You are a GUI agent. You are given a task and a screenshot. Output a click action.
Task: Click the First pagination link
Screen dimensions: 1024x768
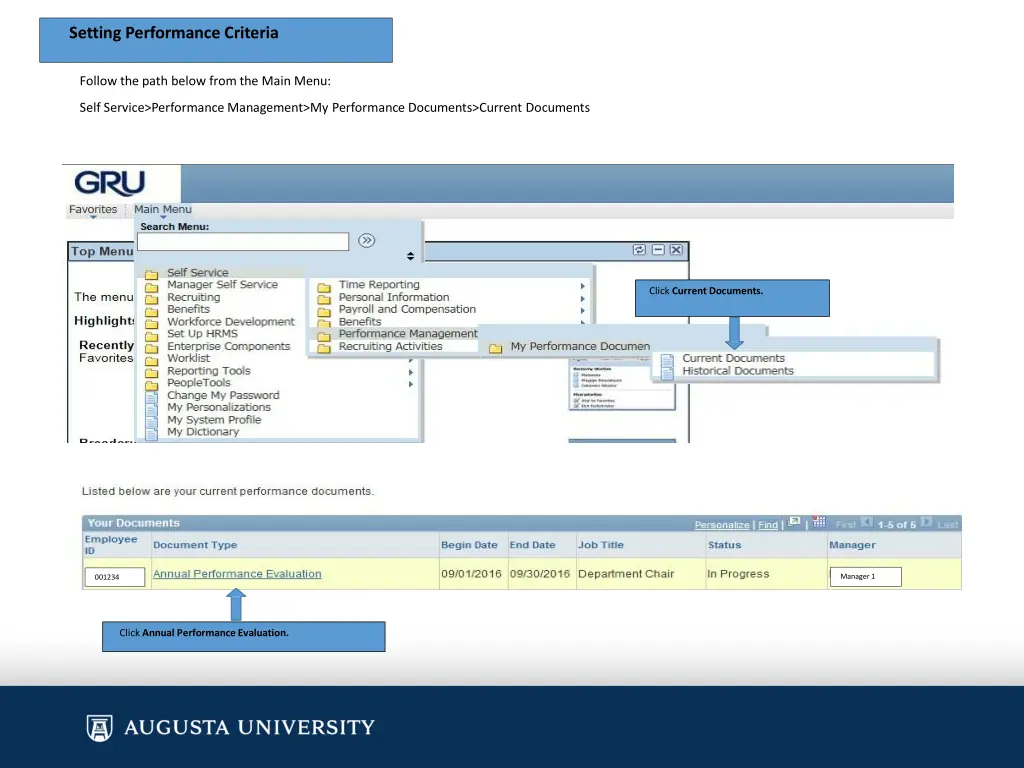point(846,524)
